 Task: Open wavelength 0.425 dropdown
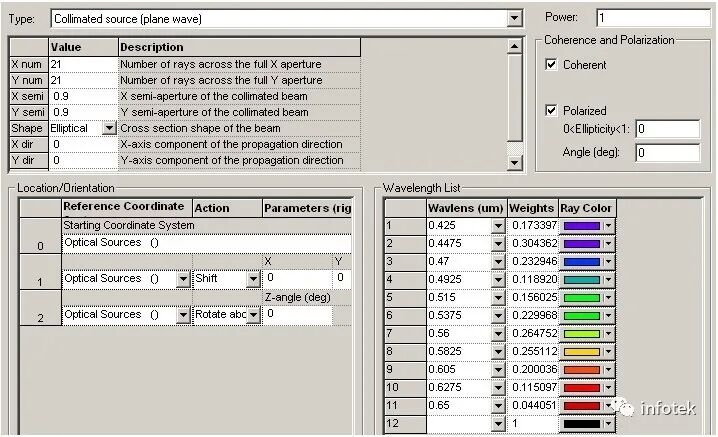(498, 225)
